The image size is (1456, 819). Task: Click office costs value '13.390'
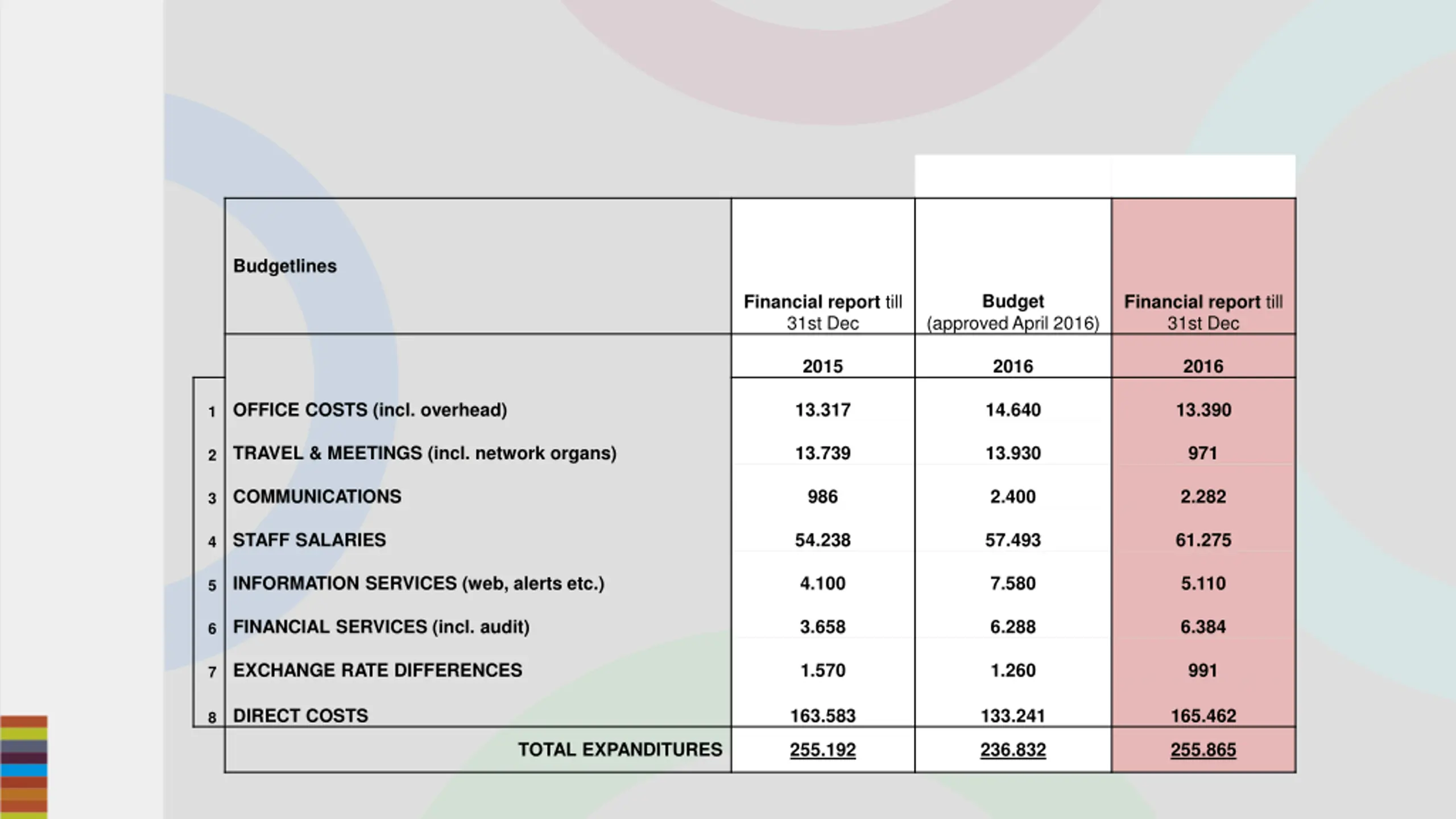pyautogui.click(x=1203, y=410)
